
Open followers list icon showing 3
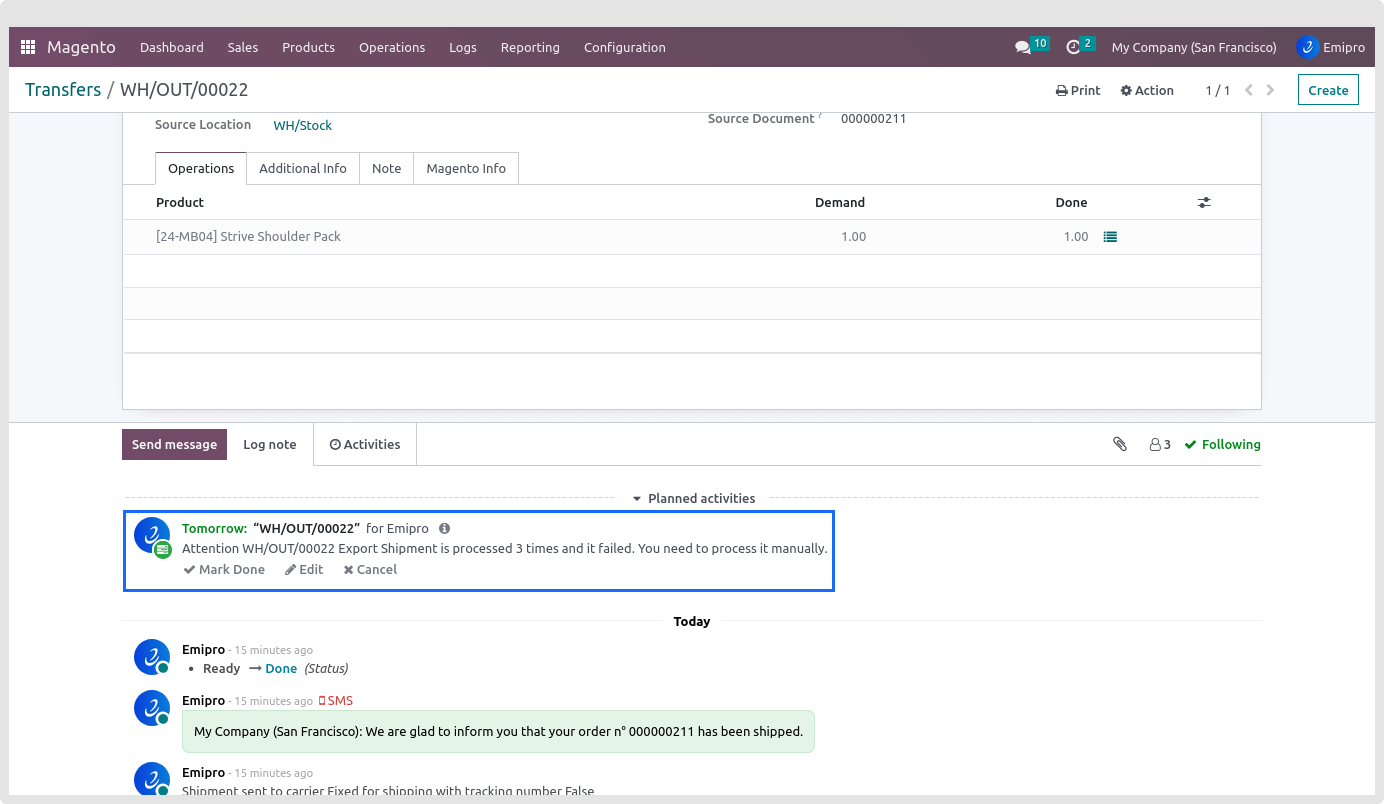1160,444
